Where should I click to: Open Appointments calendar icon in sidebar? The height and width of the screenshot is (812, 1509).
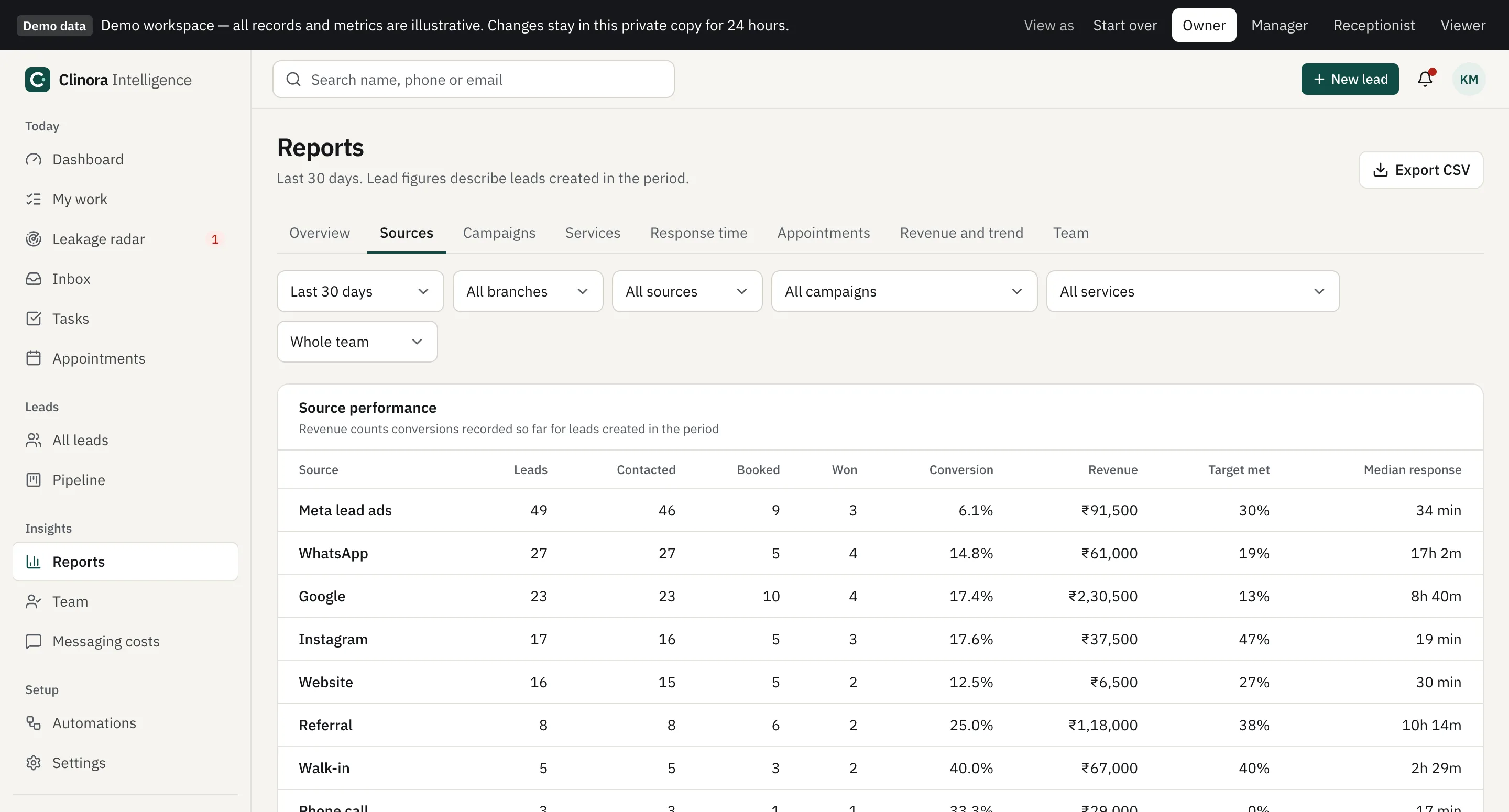pos(34,358)
